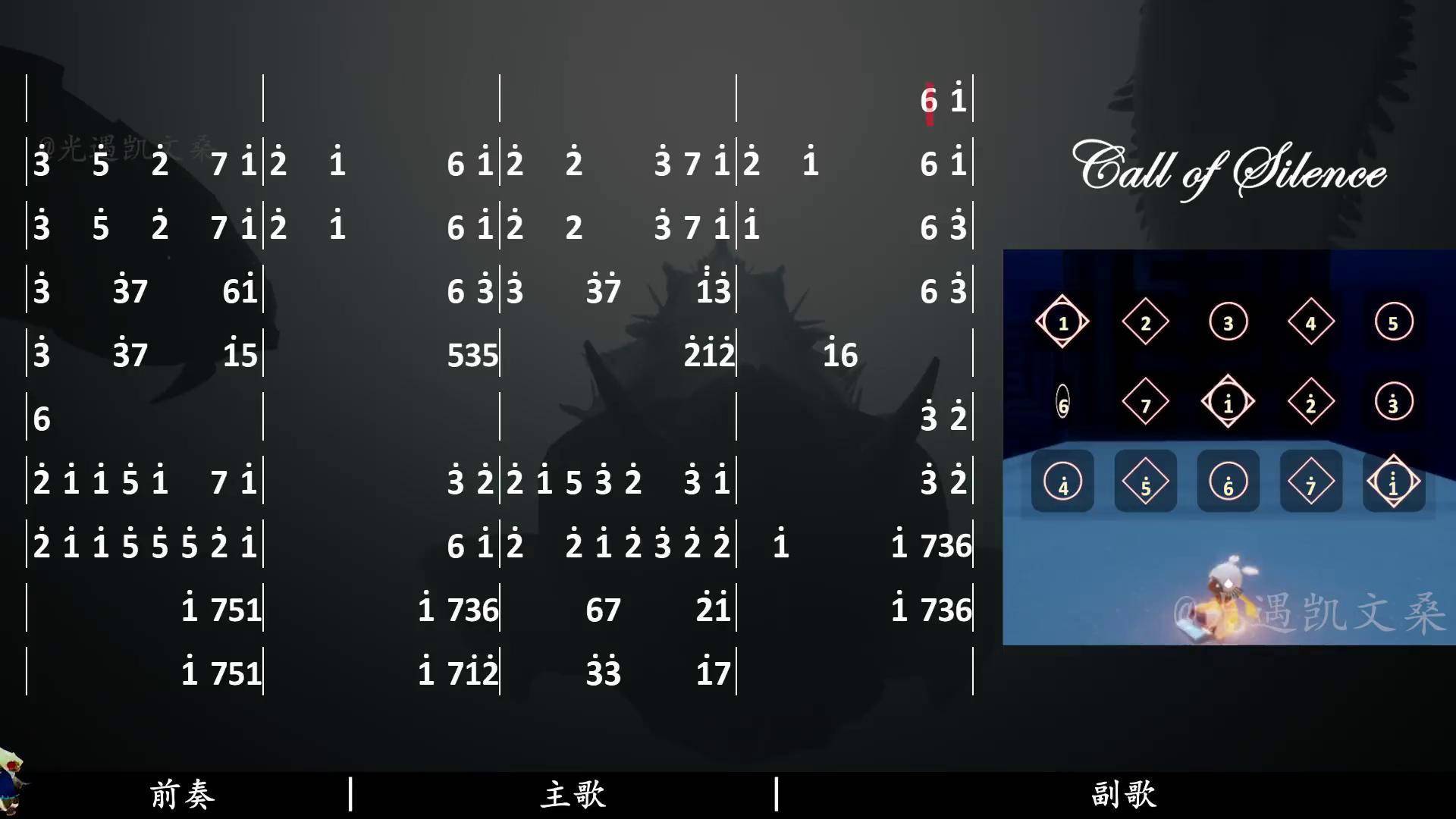The height and width of the screenshot is (819, 1456).
Task: Select note button 1 in diamond grid
Action: [x=1062, y=320]
